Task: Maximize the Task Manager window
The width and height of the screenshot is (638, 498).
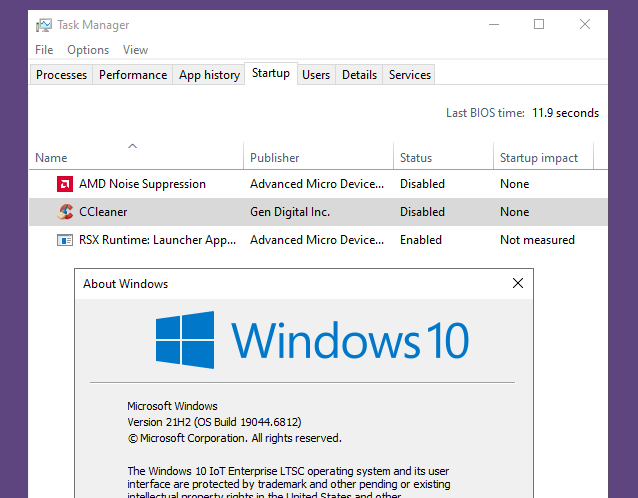Action: click(539, 24)
